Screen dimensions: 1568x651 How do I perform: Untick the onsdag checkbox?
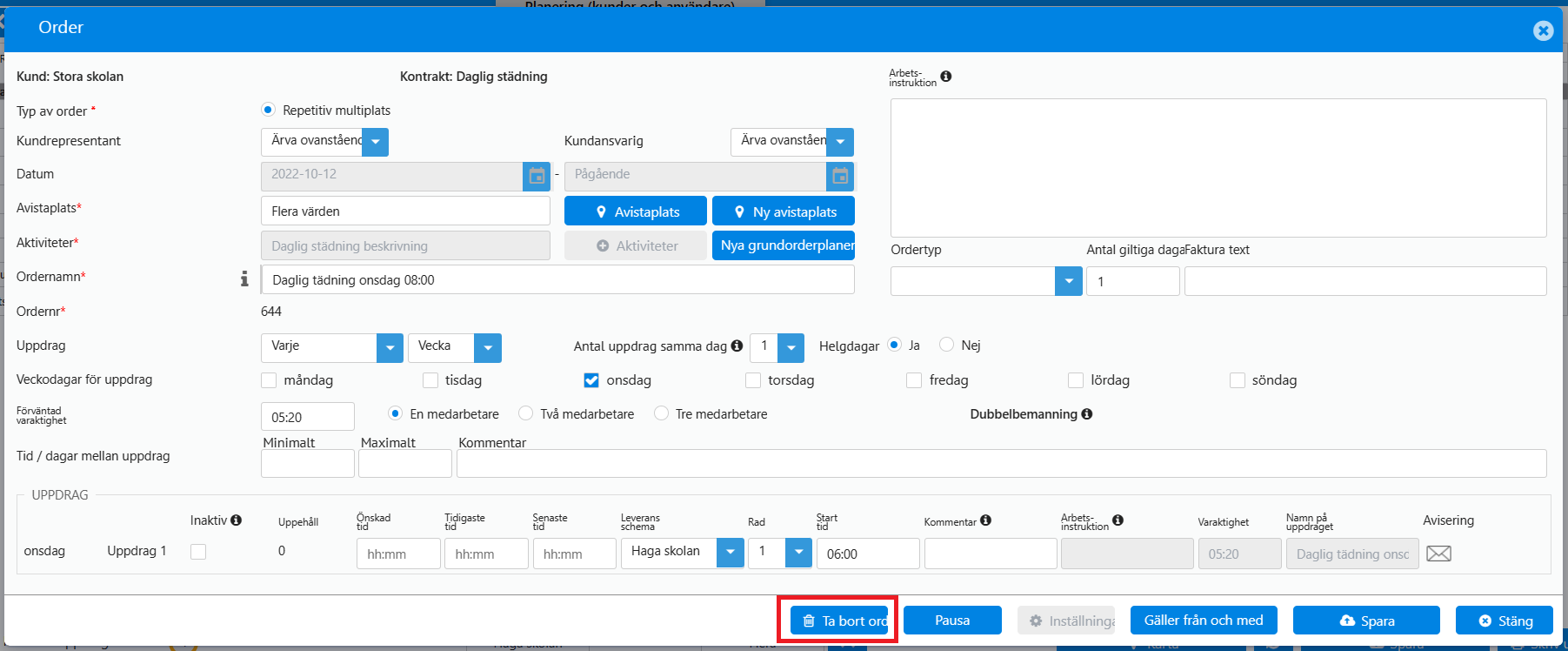click(591, 380)
